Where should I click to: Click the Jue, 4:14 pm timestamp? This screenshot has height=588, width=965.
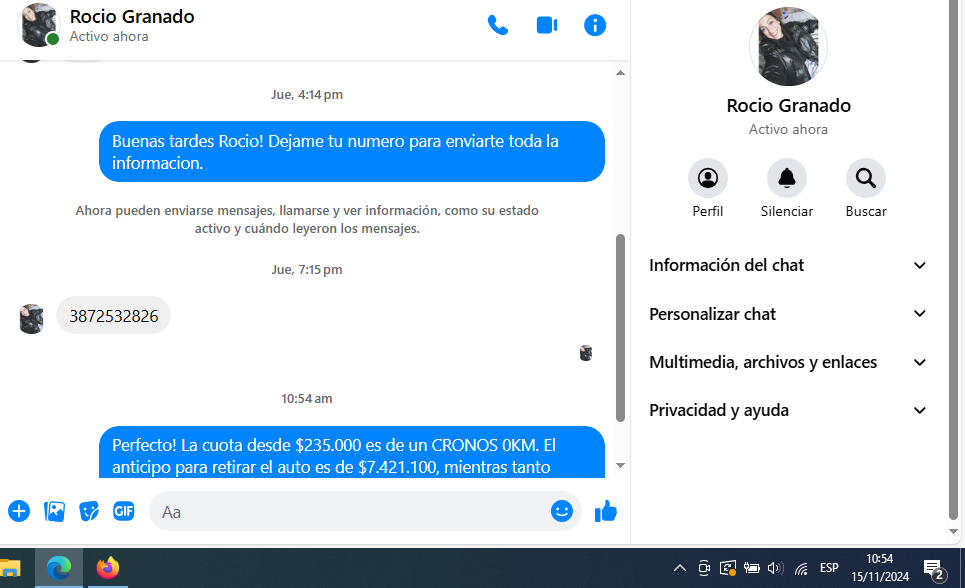click(306, 94)
